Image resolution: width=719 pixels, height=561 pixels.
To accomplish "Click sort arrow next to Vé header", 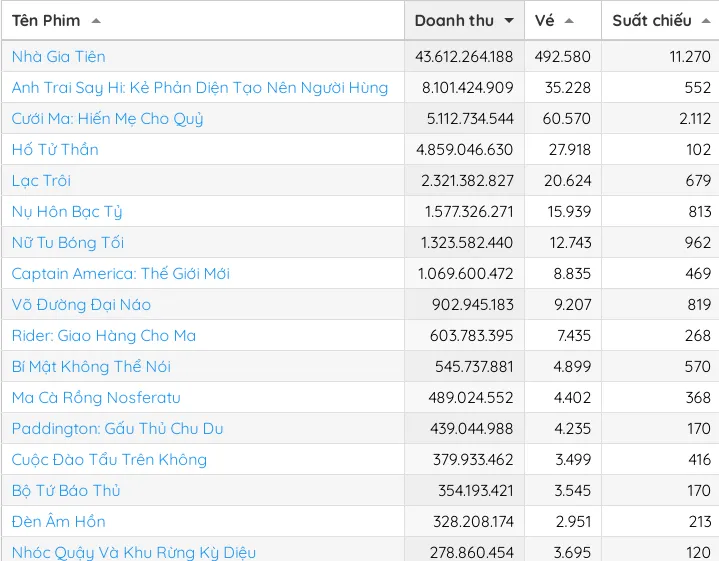I will 569,21.
